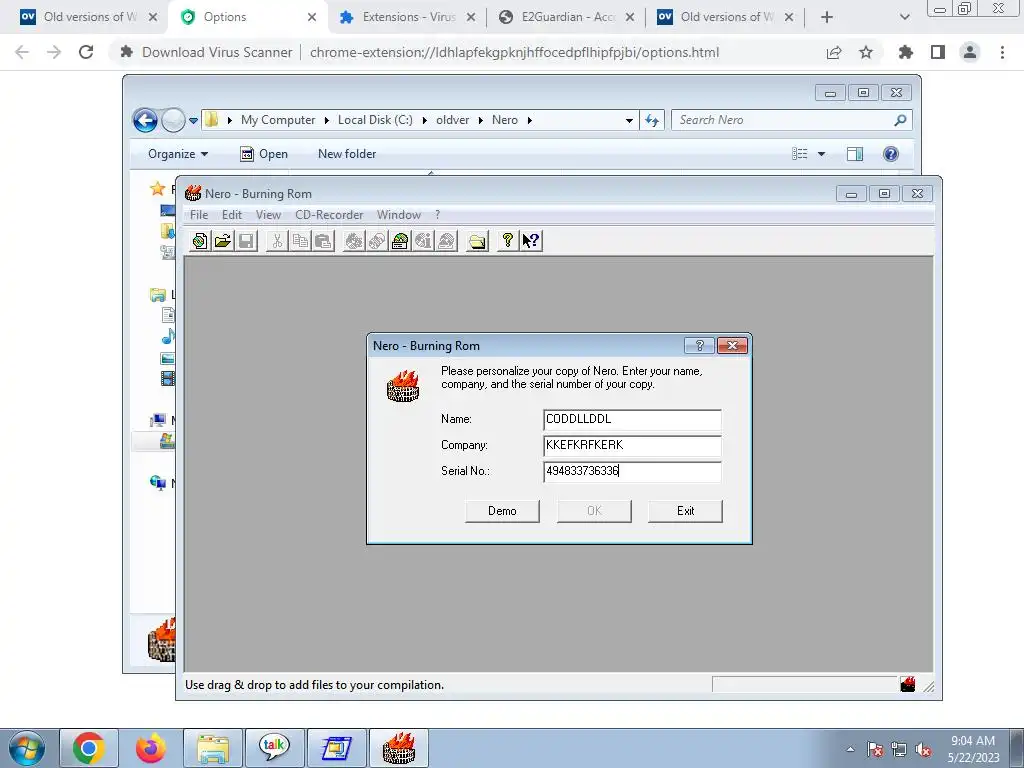Click the Chrome address bar URL
This screenshot has width=1024, height=768.
pyautogui.click(x=515, y=52)
